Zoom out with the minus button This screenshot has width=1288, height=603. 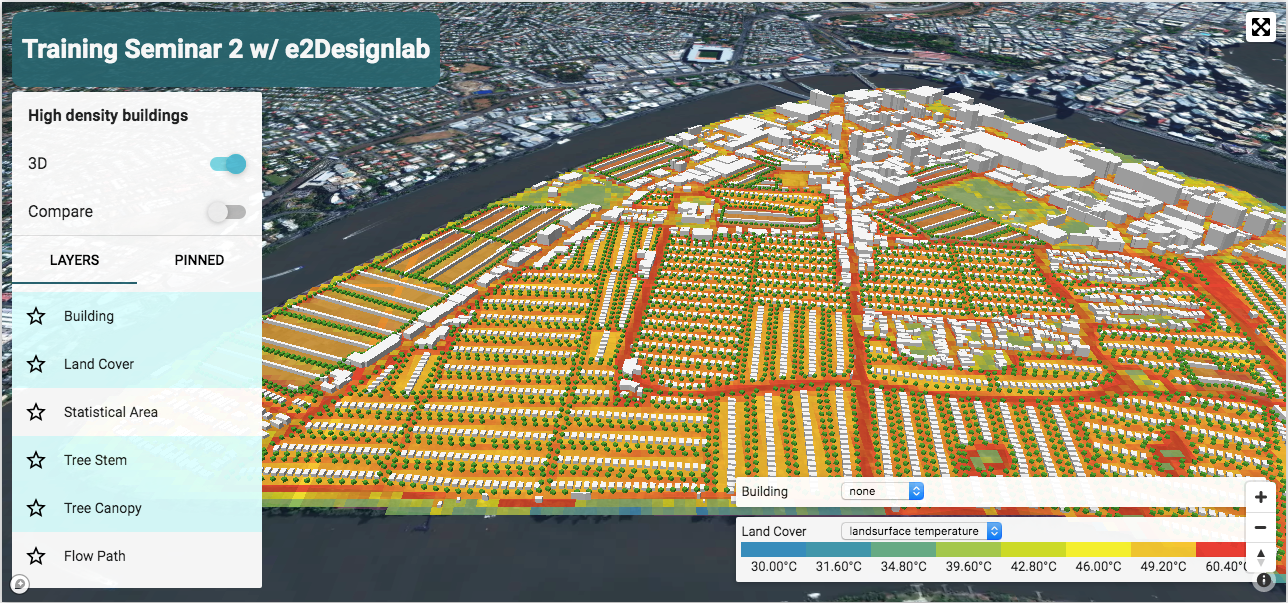1261,526
